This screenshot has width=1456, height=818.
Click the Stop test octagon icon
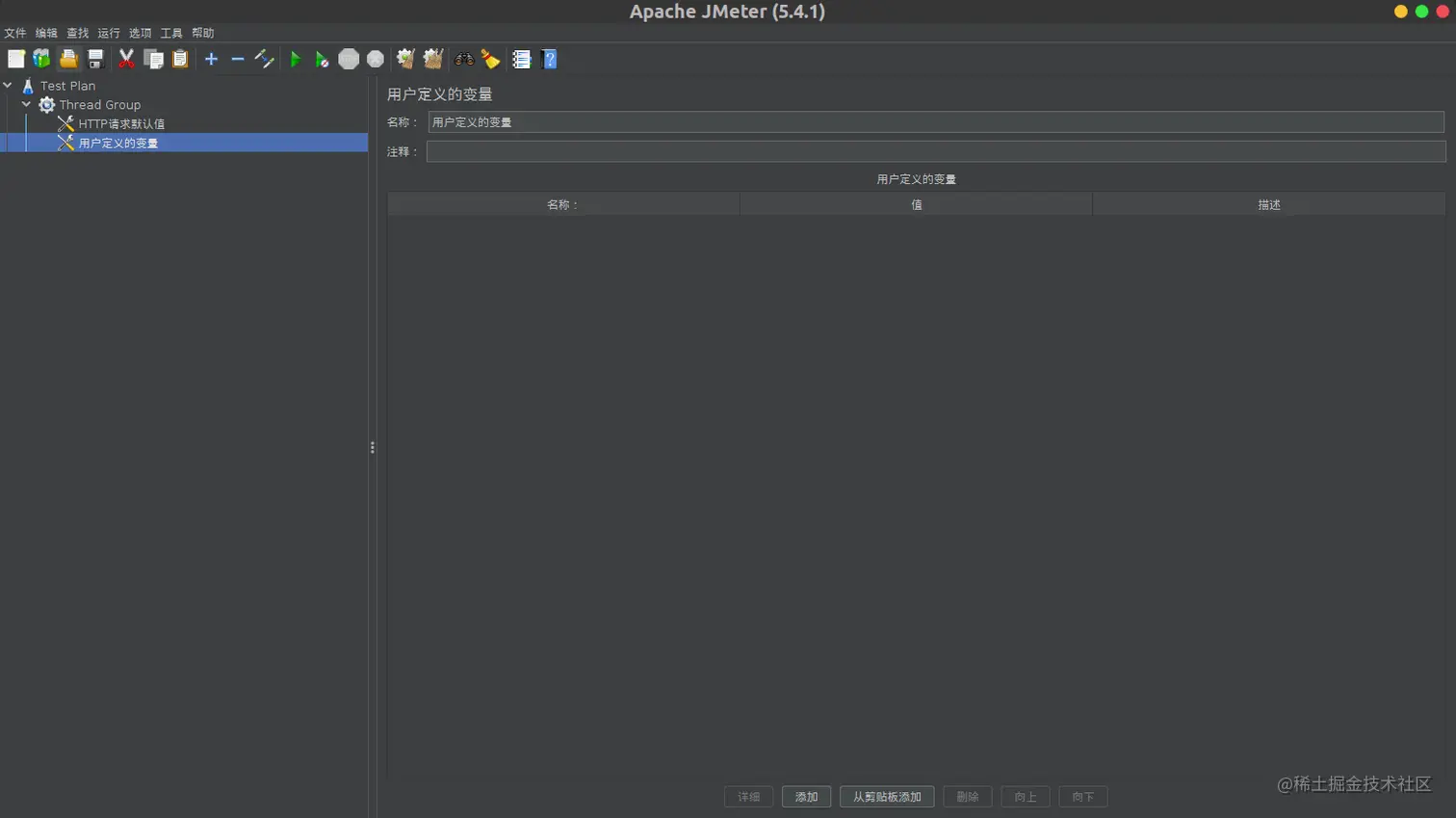click(x=349, y=60)
